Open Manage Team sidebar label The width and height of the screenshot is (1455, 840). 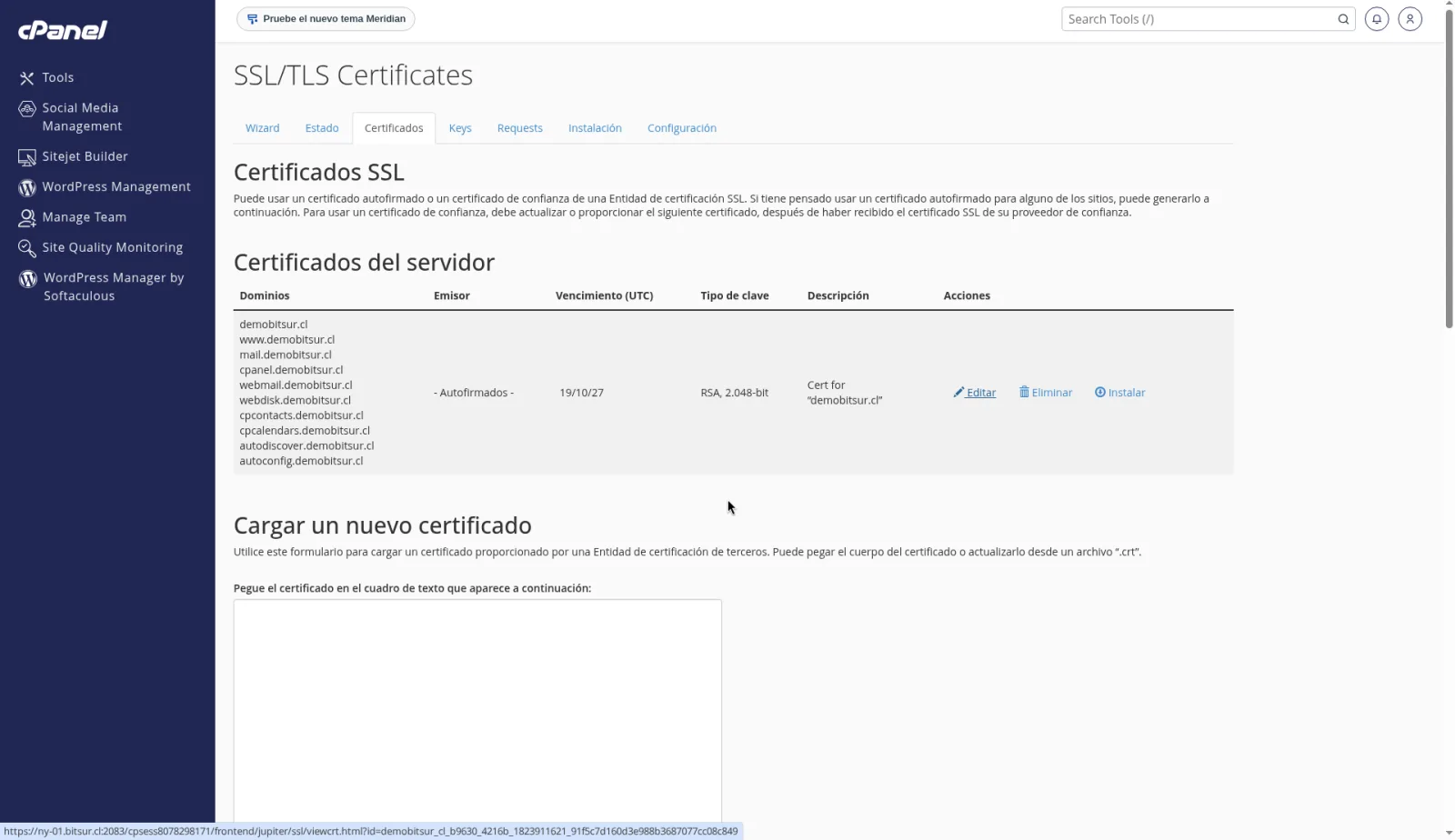coord(85,217)
